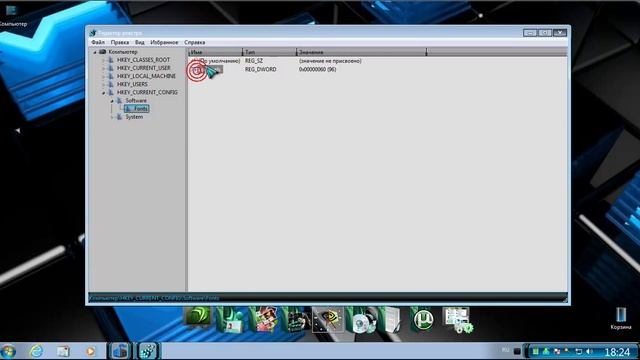Sort by the Значение column header
Screen dimensions: 640x360
click(361, 52)
